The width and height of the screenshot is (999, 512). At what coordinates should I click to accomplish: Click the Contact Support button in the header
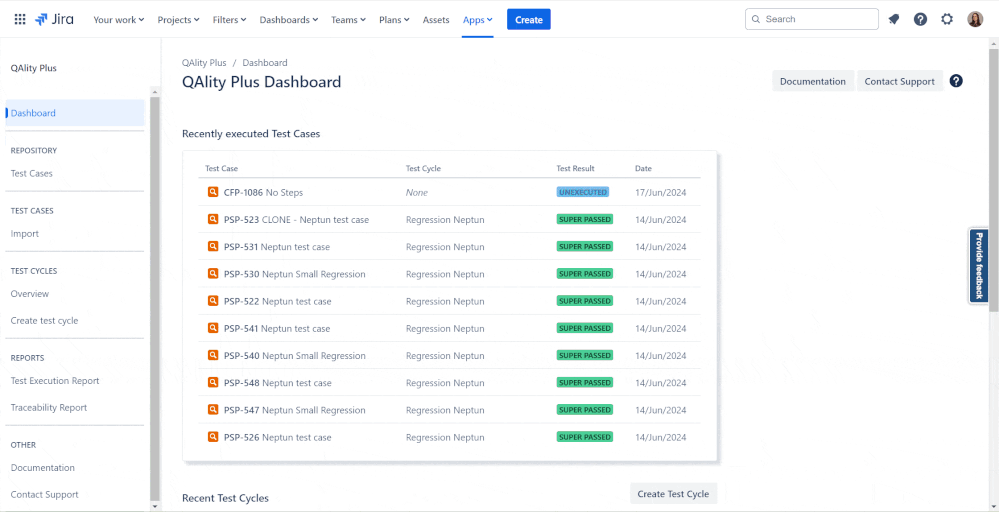(900, 81)
